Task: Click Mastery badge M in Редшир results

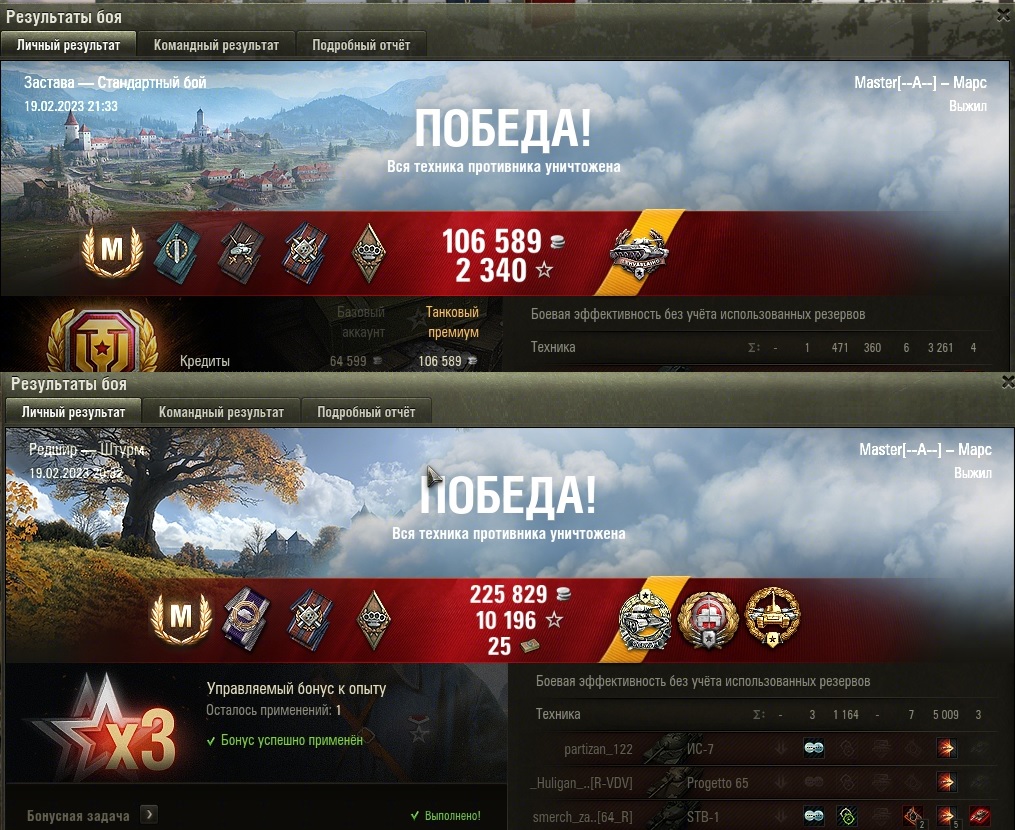Action: 181,618
